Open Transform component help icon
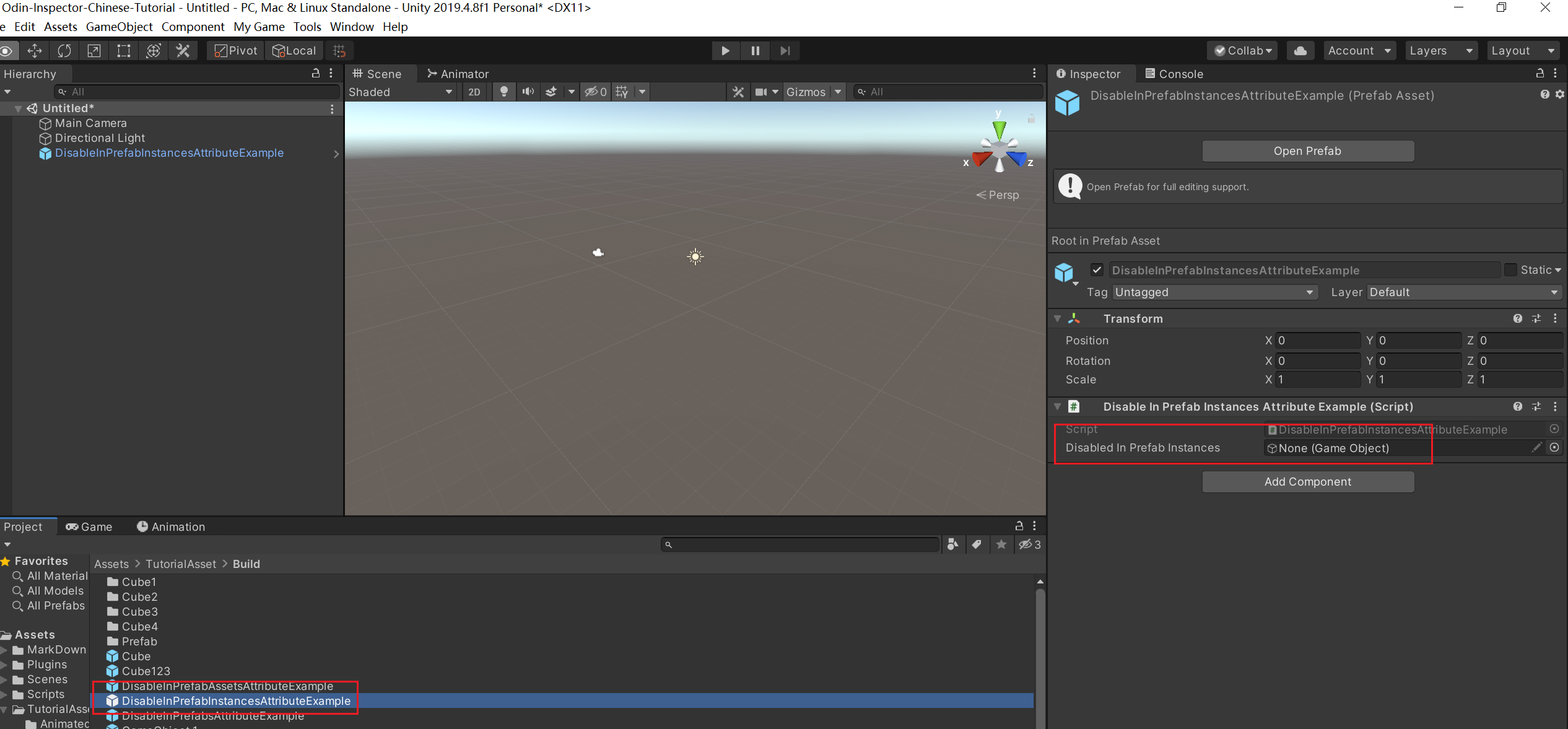The height and width of the screenshot is (729, 1568). (1517, 318)
